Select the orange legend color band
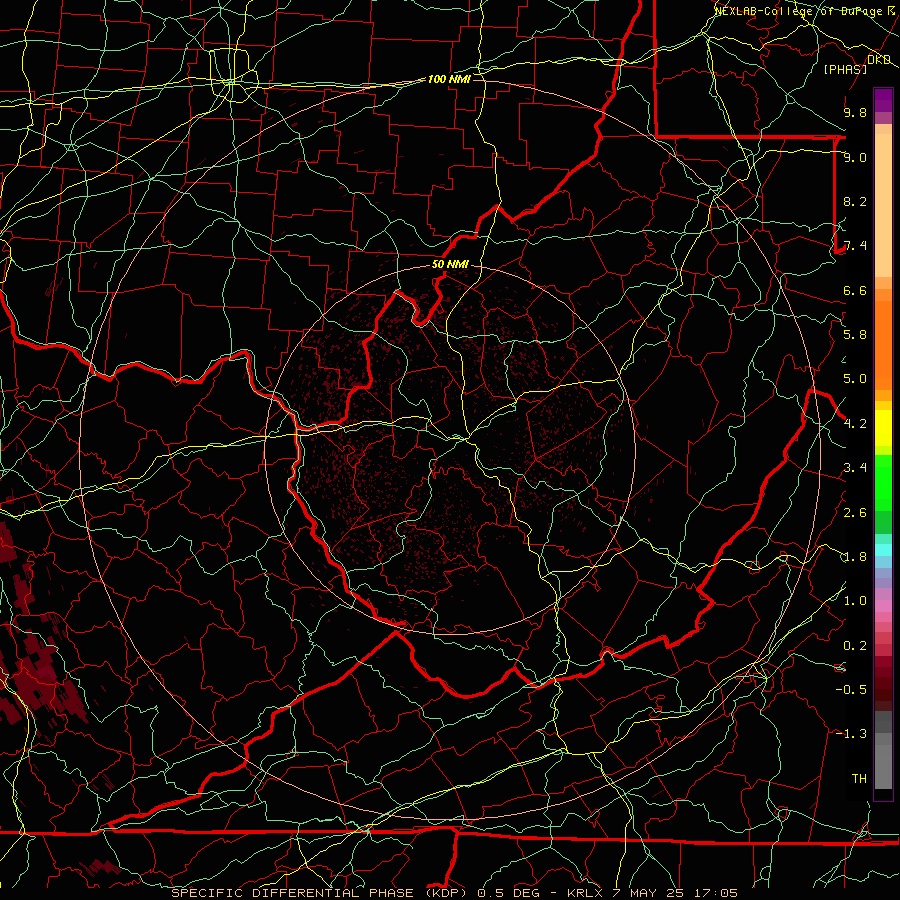This screenshot has width=900, height=900. (x=883, y=344)
